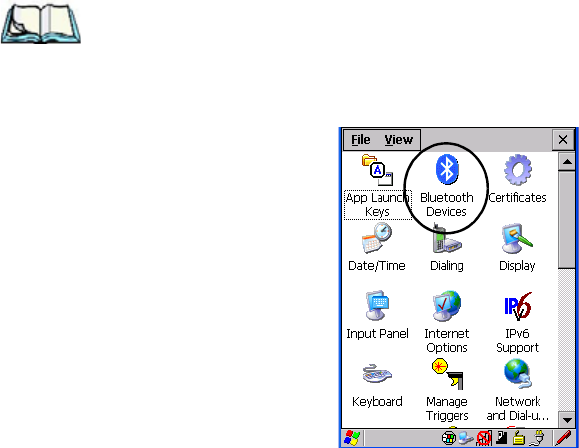
Task: Click the red pen input icon in taskbar
Action: pos(563,438)
